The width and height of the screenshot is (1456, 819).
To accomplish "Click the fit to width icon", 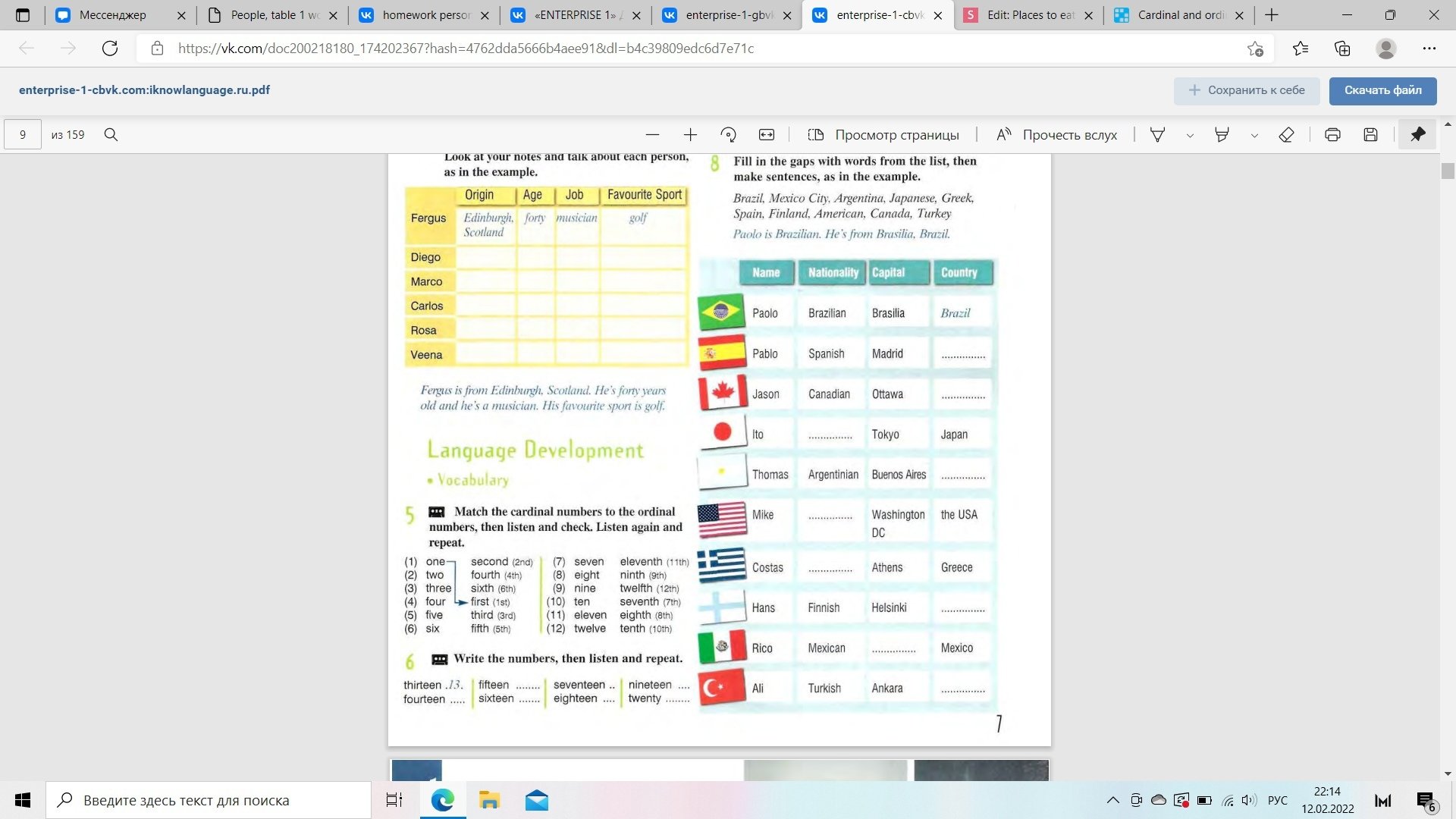I will click(767, 135).
